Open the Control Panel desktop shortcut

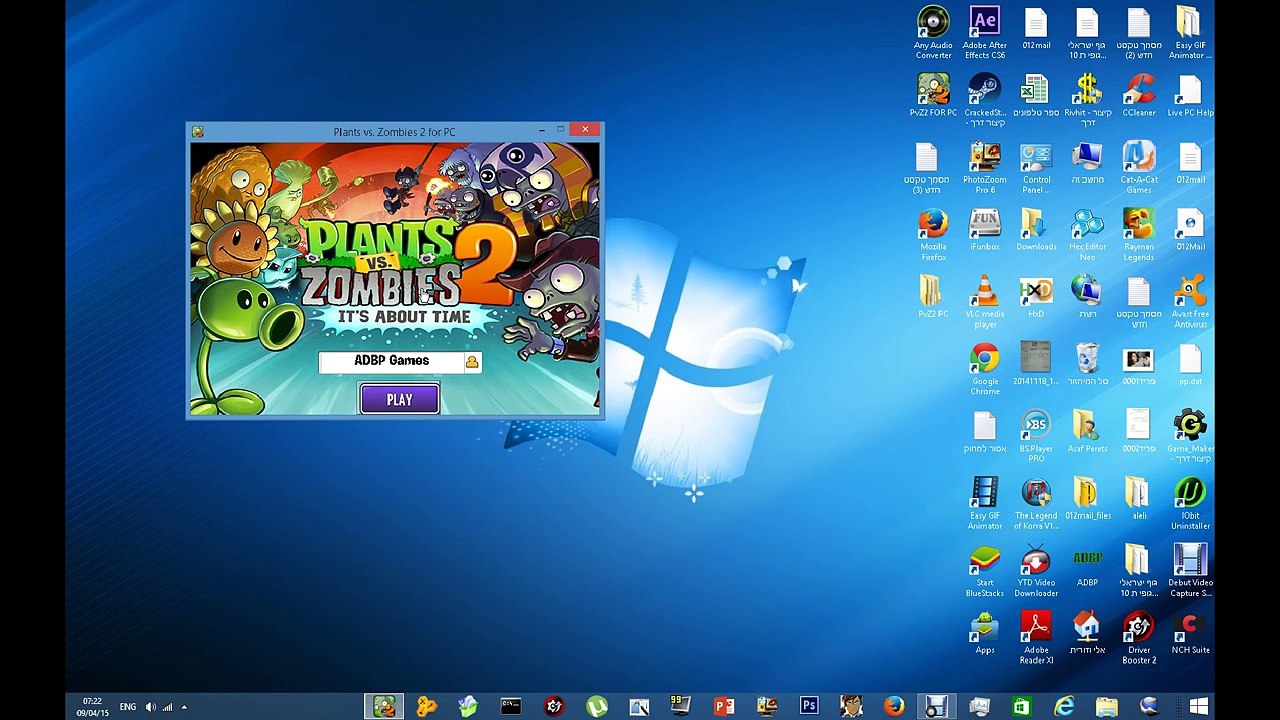click(1036, 167)
